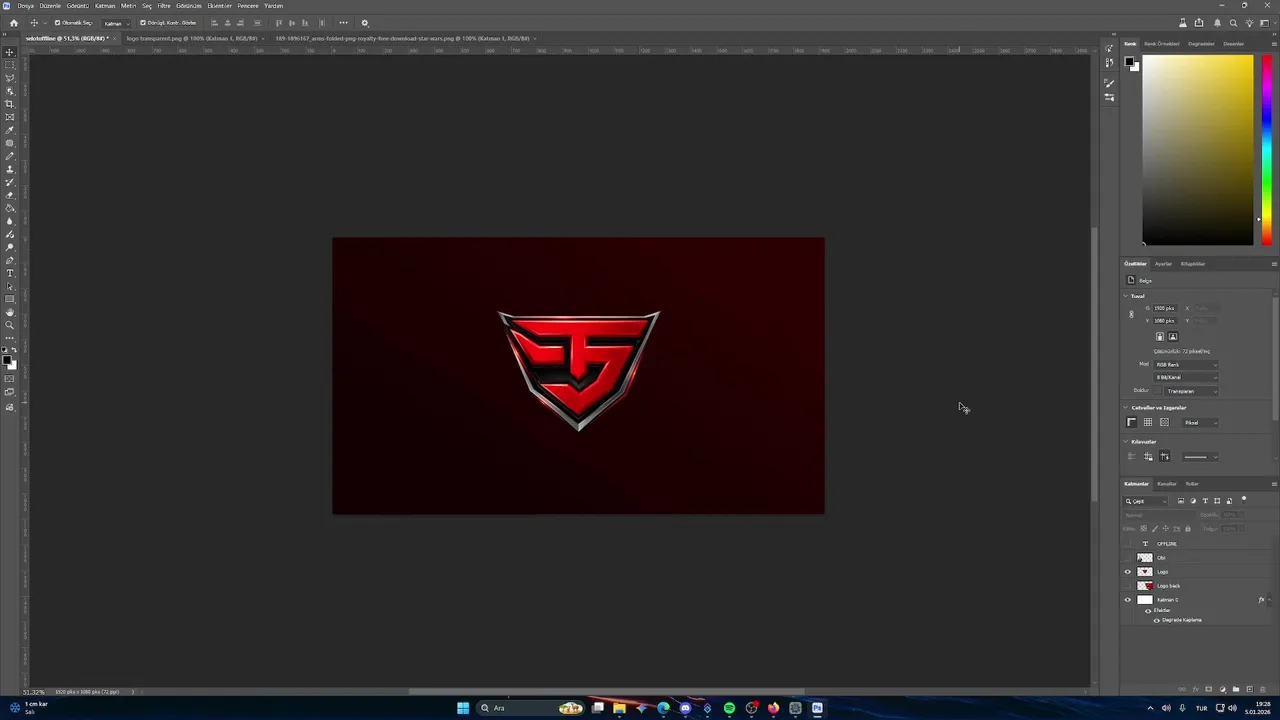Select the Frame tool

tap(10, 117)
